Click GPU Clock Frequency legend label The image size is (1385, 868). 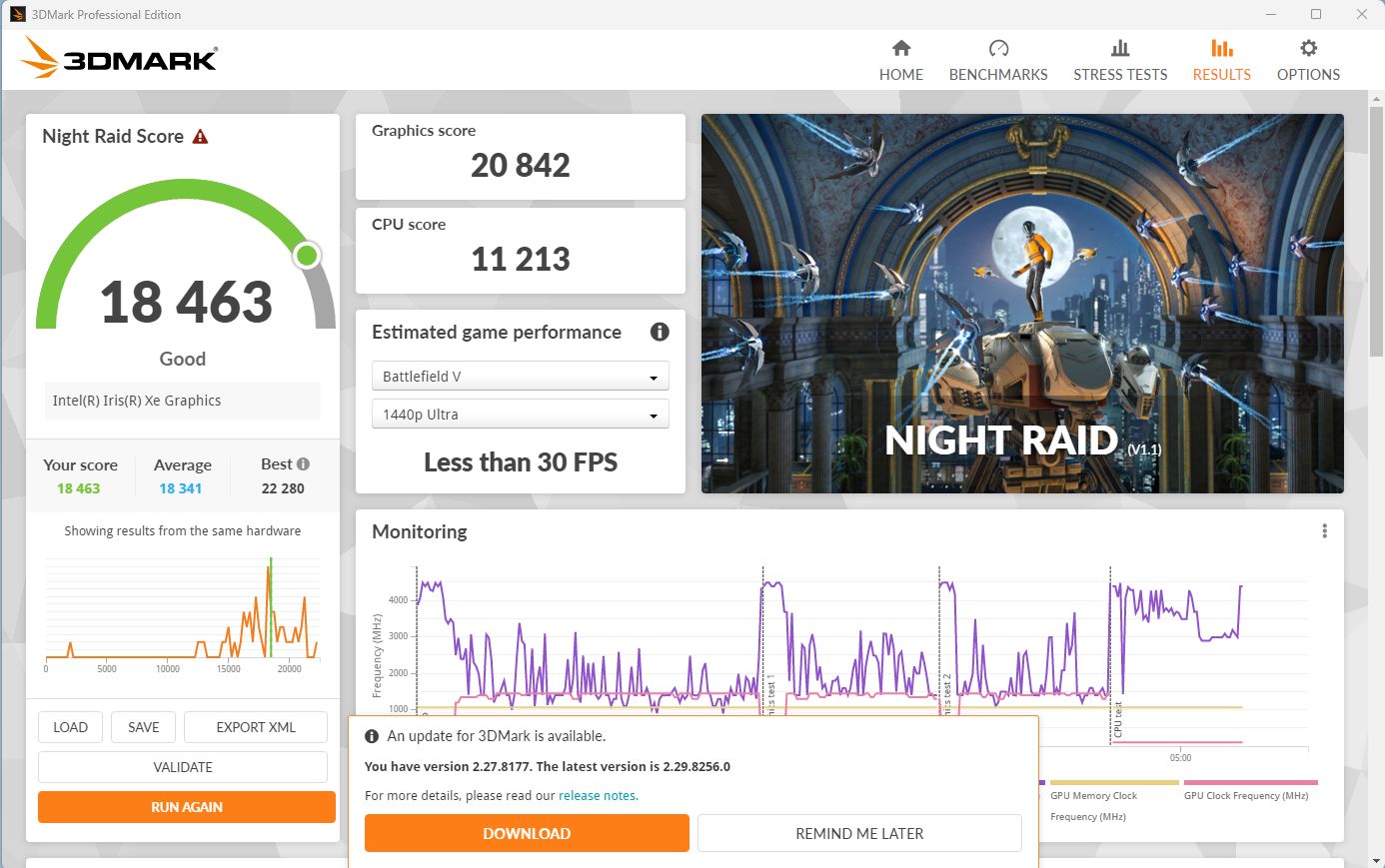(1246, 796)
